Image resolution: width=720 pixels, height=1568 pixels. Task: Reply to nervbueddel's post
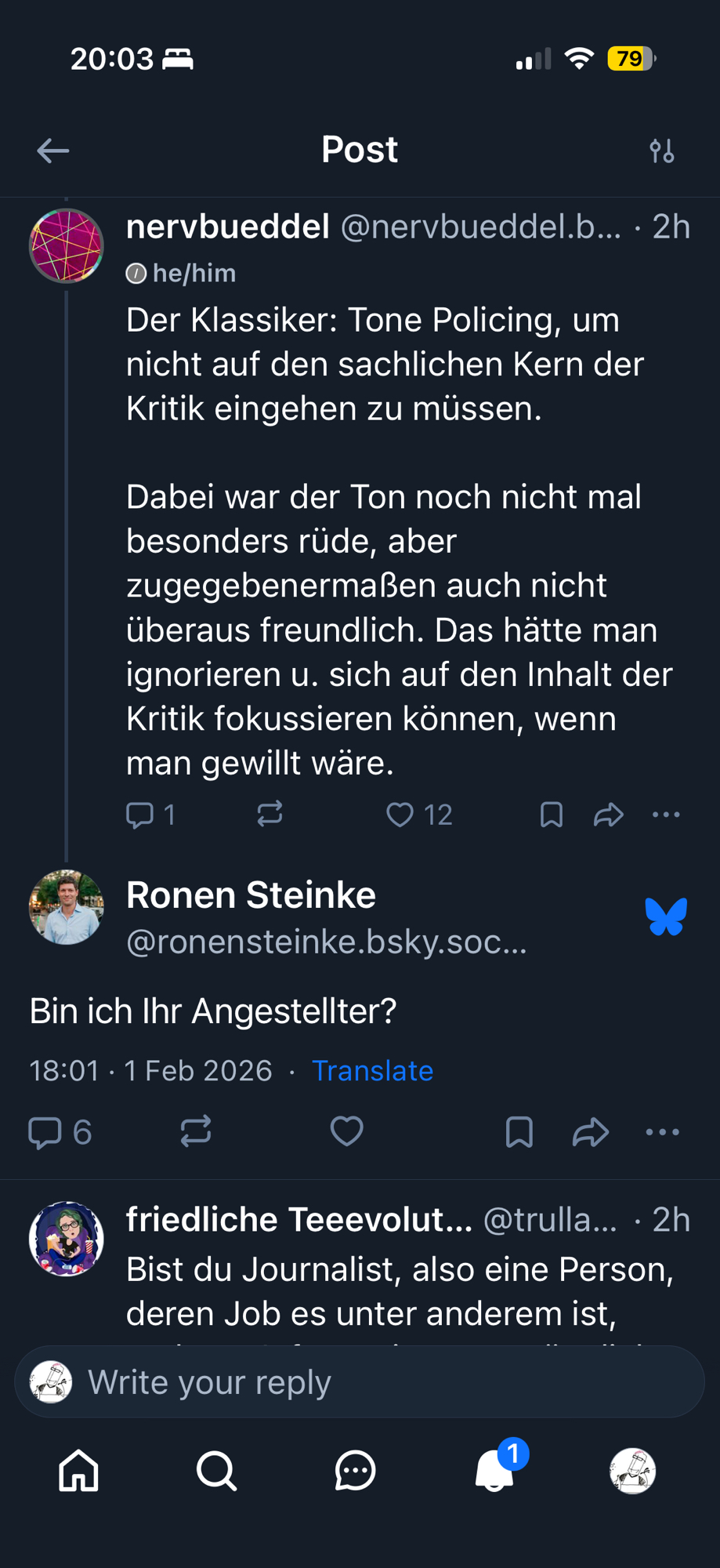point(140,815)
